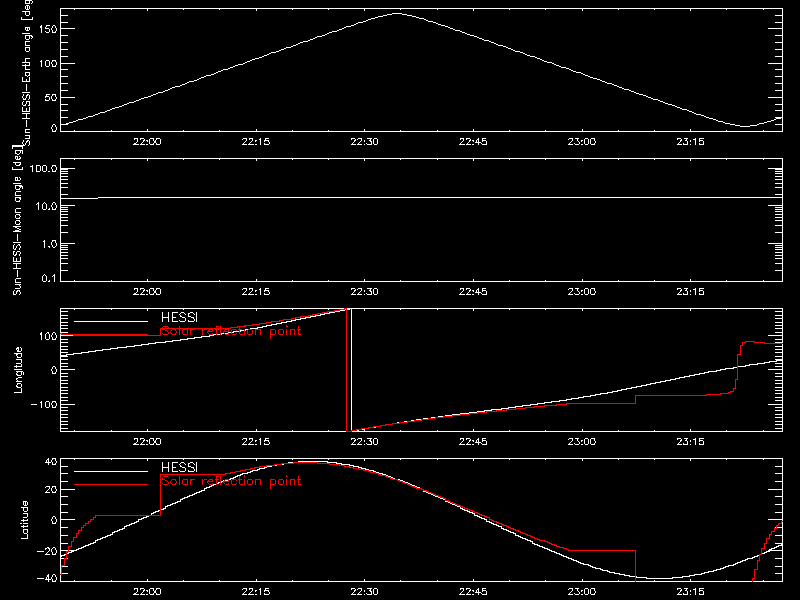Viewport: 800px width, 600px height.
Task: Click the -20 tick on Latitude axis
Action: coord(47,551)
